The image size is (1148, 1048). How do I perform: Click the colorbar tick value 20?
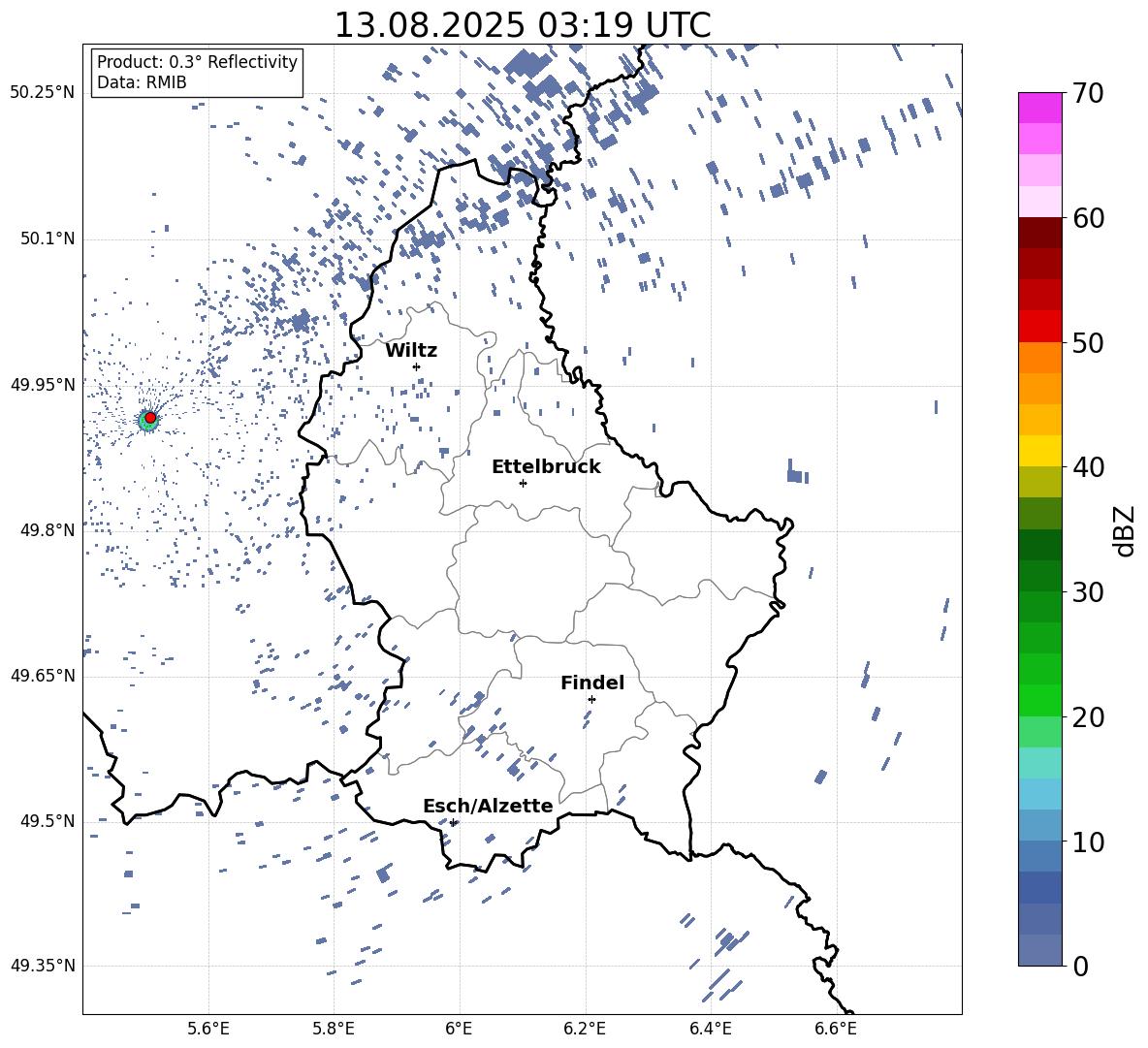click(x=1088, y=716)
